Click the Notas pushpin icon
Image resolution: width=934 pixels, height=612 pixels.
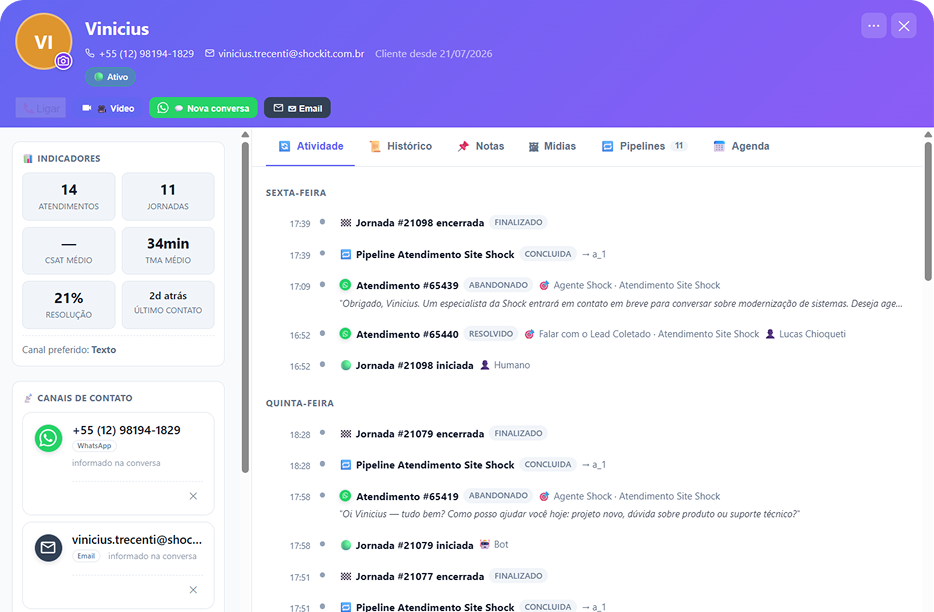point(463,146)
